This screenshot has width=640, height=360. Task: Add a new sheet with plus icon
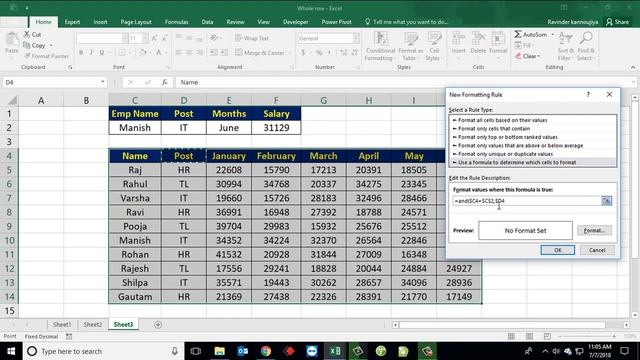[158, 324]
